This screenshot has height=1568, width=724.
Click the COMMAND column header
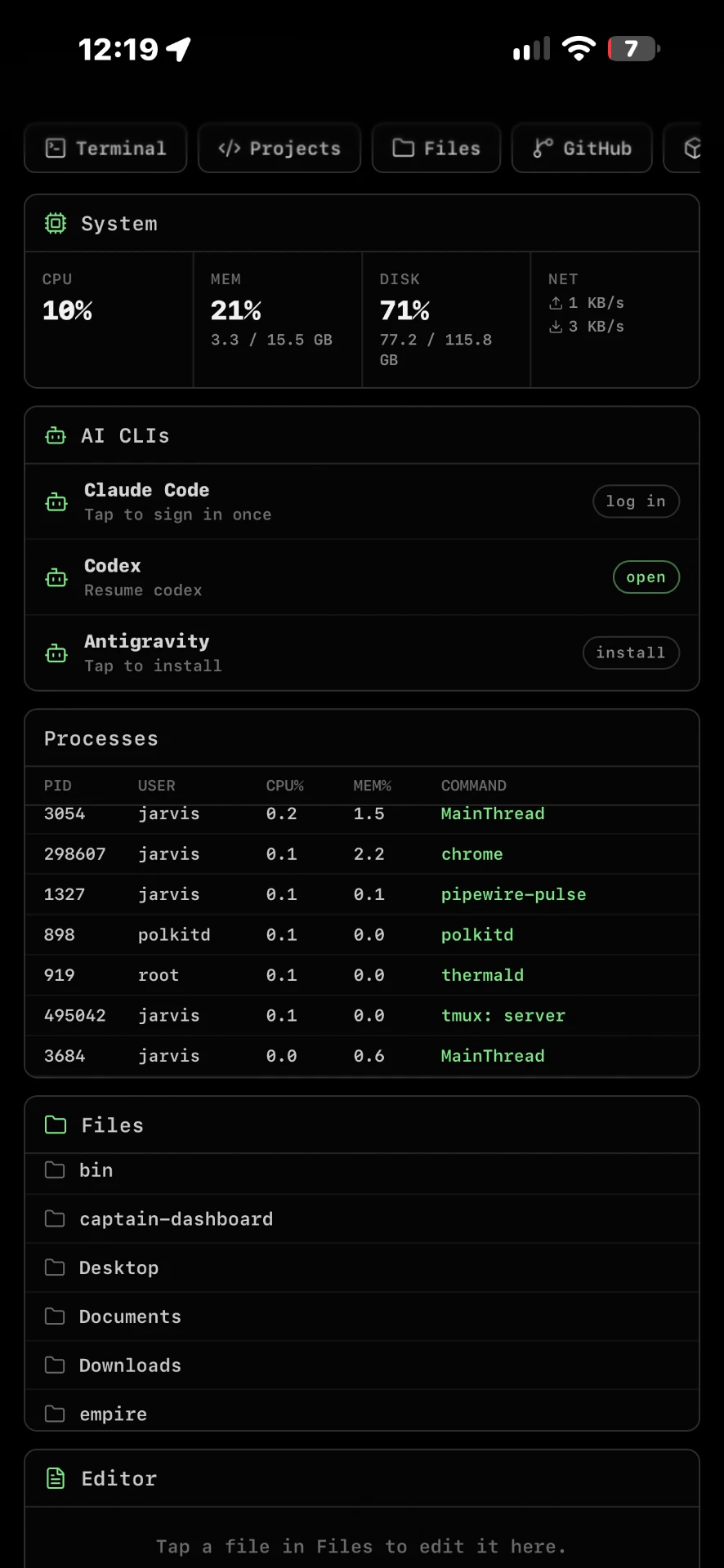coord(474,786)
